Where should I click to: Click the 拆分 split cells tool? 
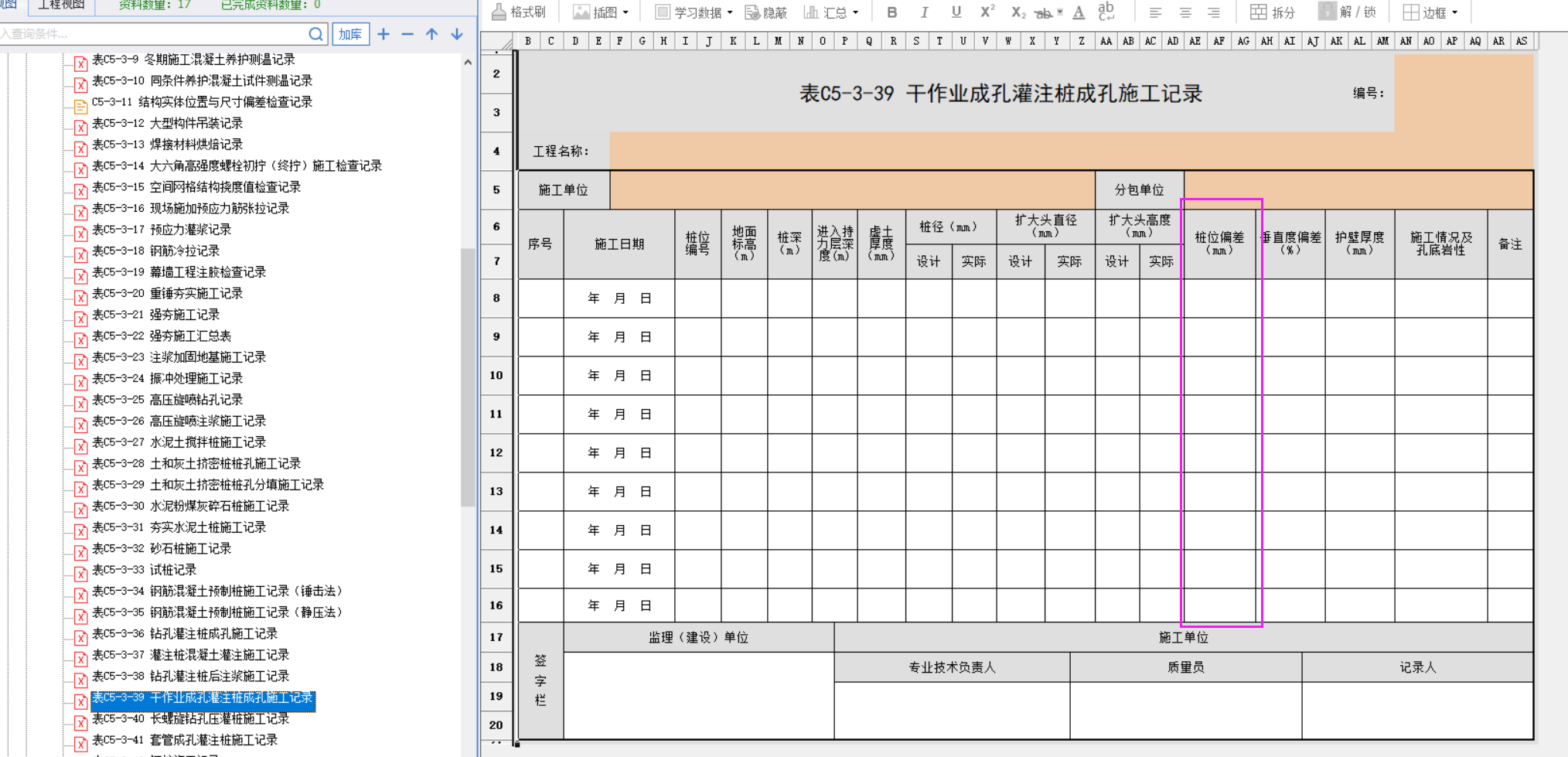[1273, 12]
